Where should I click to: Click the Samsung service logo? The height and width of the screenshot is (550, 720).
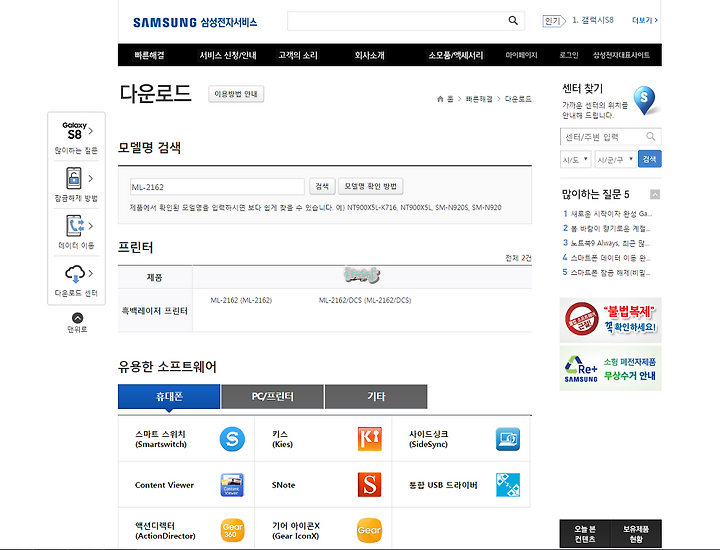pos(195,22)
